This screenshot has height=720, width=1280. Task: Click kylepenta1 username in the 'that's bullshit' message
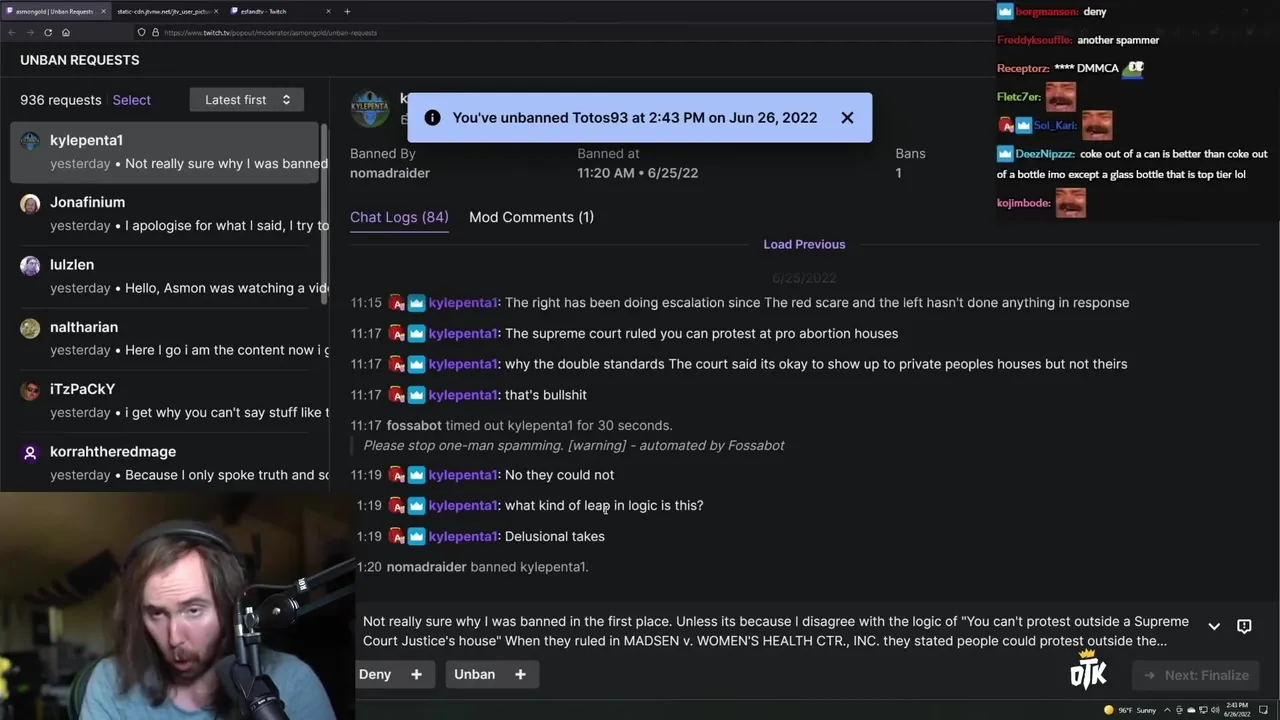click(x=464, y=395)
